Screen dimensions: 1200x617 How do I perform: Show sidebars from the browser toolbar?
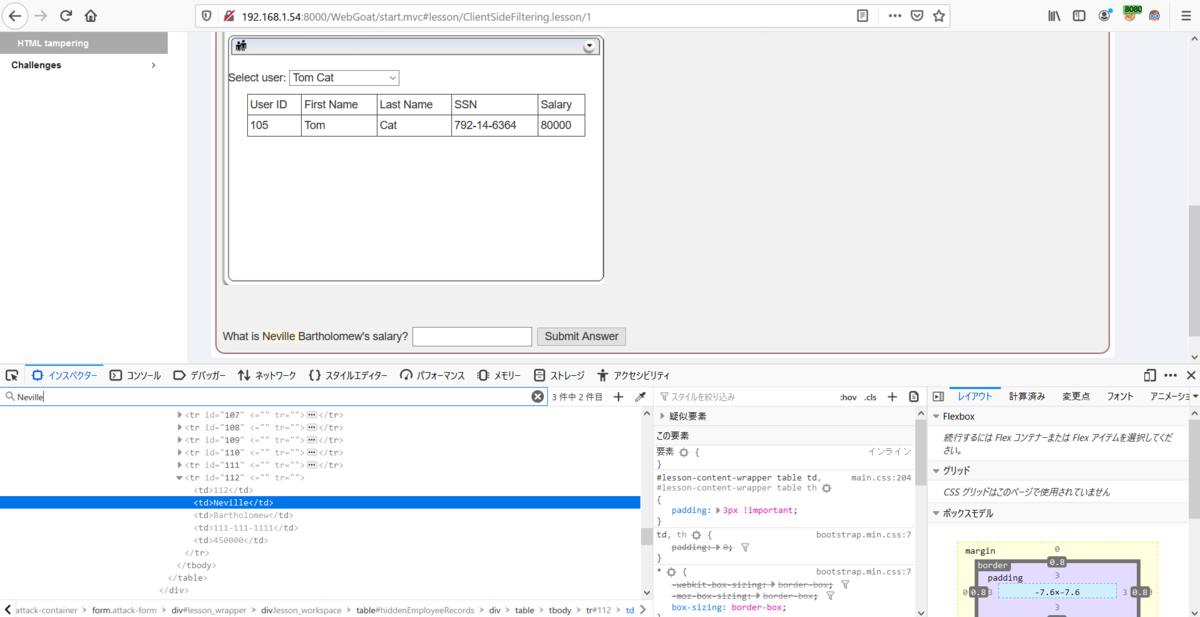[1079, 16]
